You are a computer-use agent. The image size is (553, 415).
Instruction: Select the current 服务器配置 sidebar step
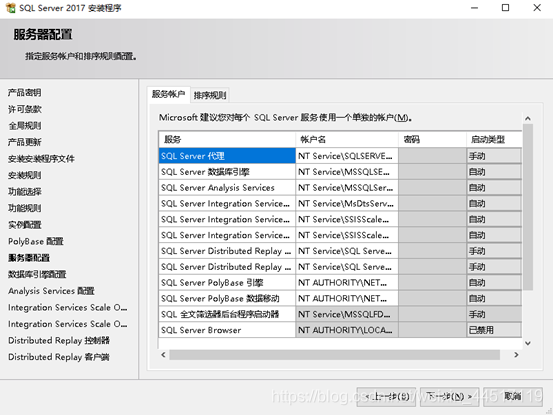coord(29,258)
